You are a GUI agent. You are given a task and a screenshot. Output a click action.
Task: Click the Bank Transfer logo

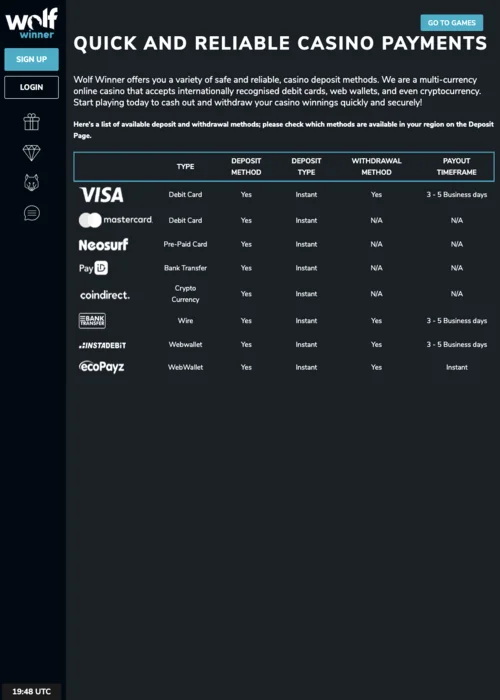tap(92, 321)
